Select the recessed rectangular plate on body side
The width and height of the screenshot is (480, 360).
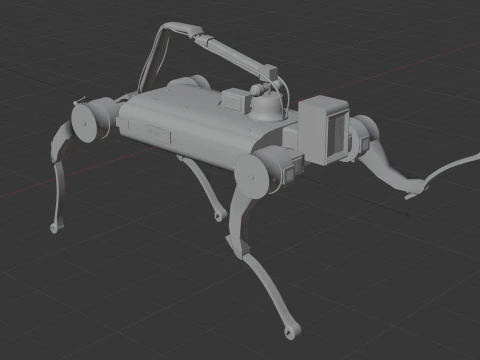pos(159,133)
